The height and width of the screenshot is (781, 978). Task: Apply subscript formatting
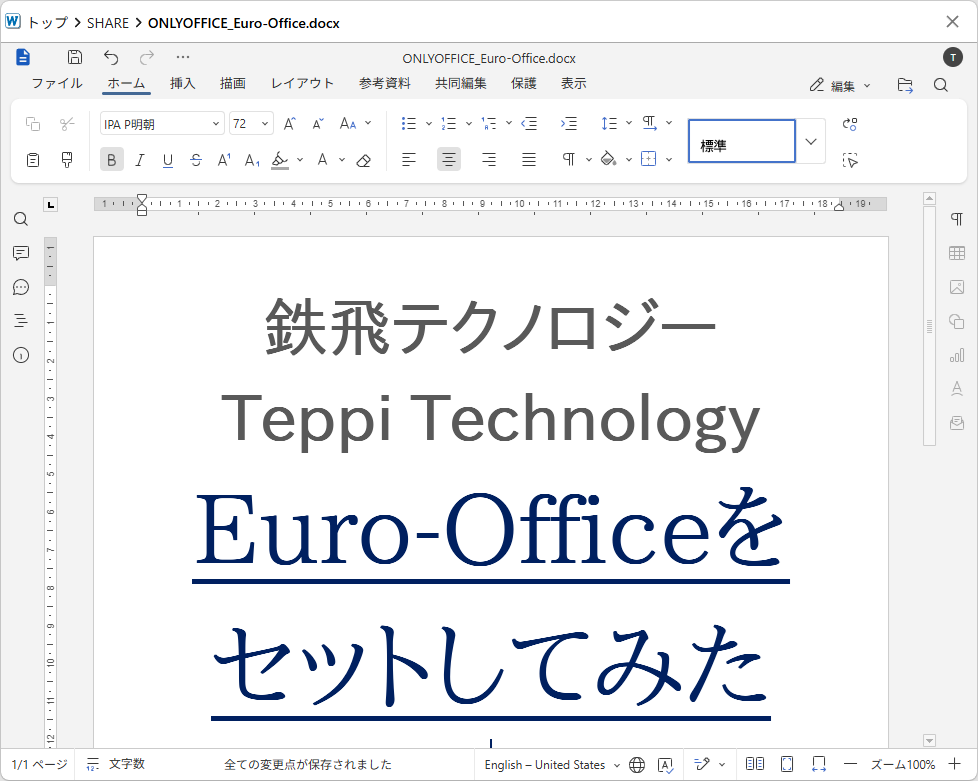point(252,160)
